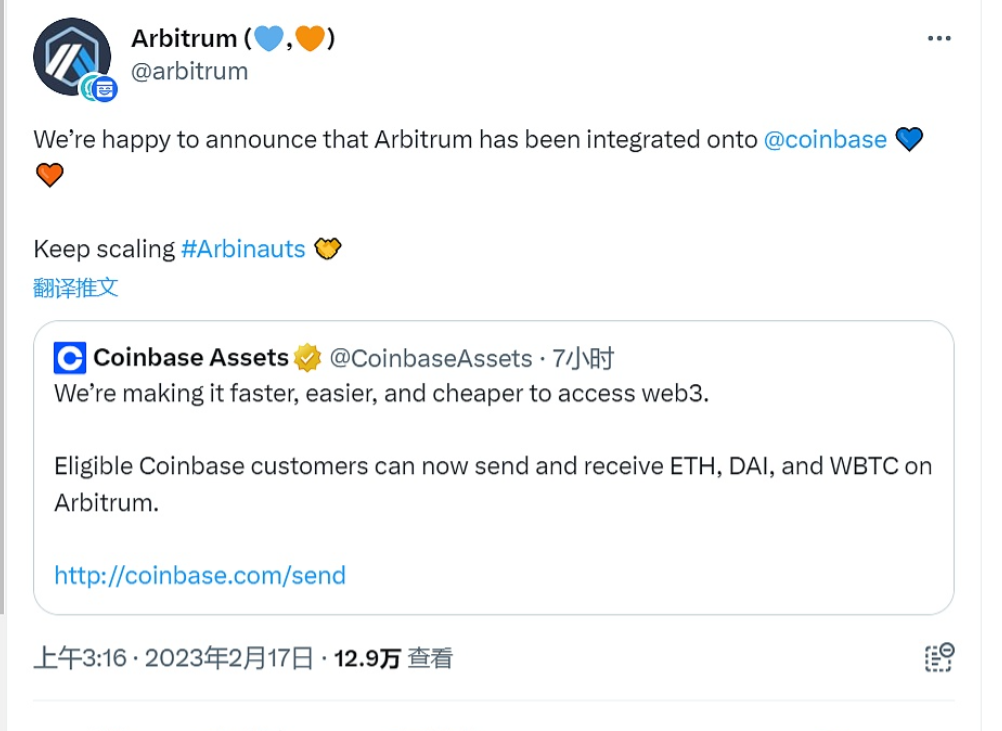
Task: Open reader view icon beside view count
Action: point(938,657)
